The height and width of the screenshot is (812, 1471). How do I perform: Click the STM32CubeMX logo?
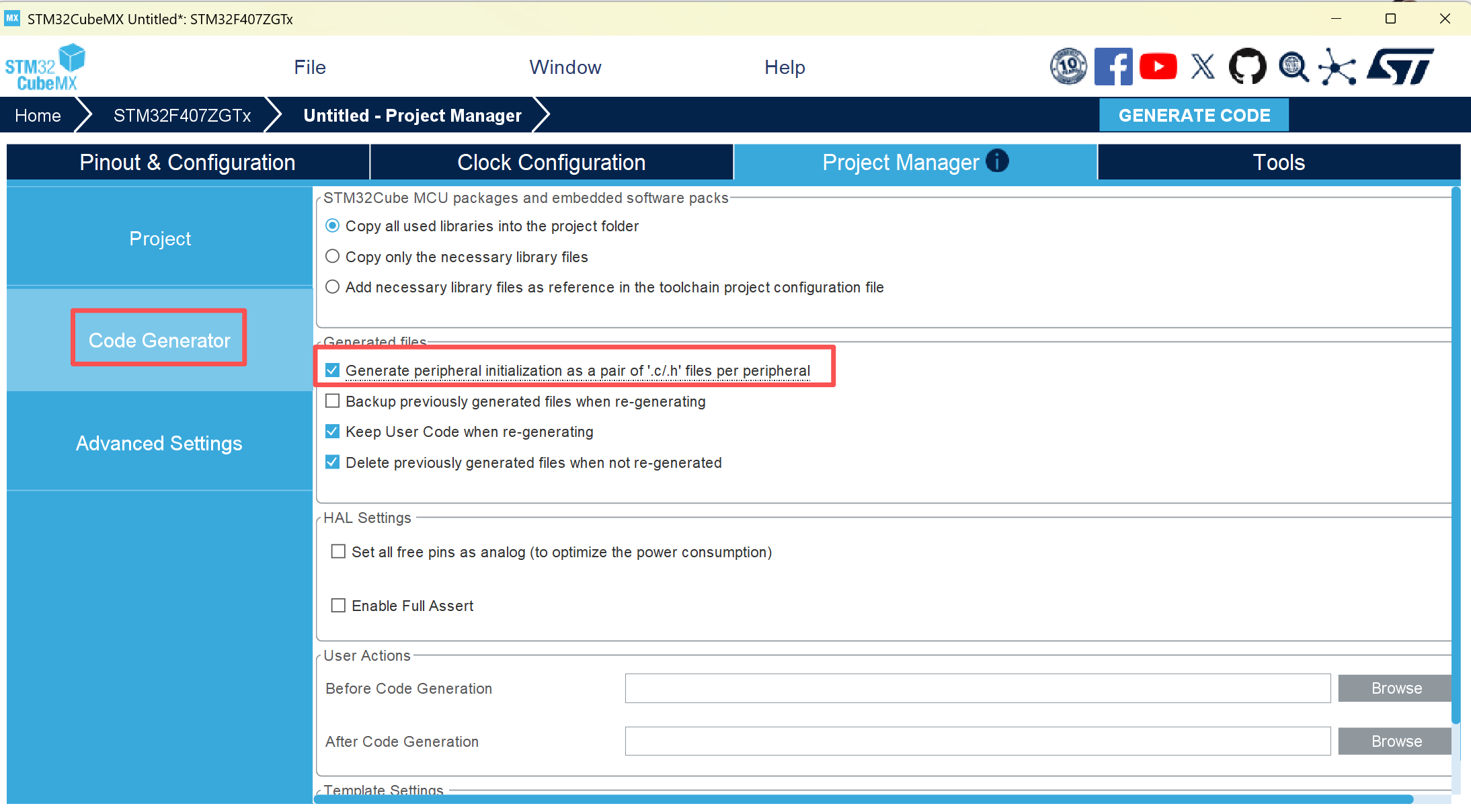pyautogui.click(x=45, y=67)
